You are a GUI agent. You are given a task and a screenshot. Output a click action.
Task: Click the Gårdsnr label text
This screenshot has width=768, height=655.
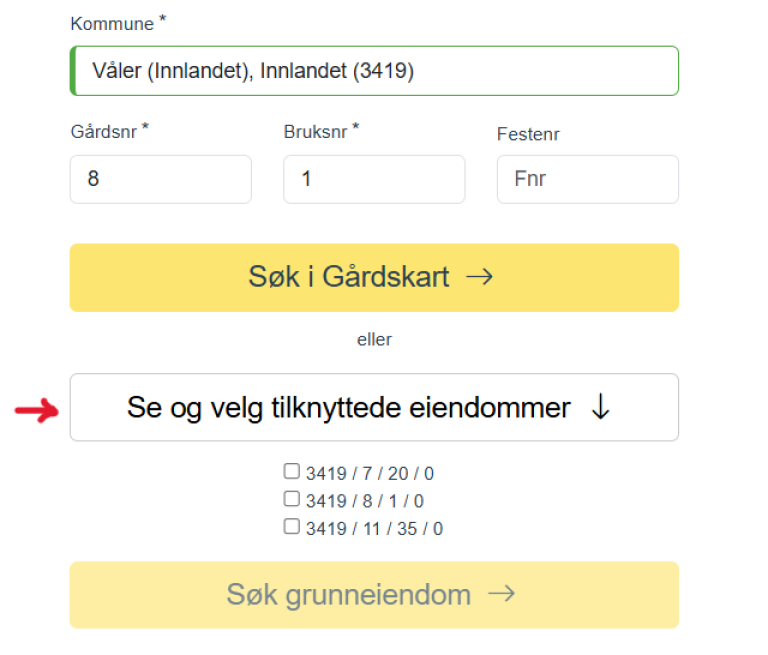104,131
